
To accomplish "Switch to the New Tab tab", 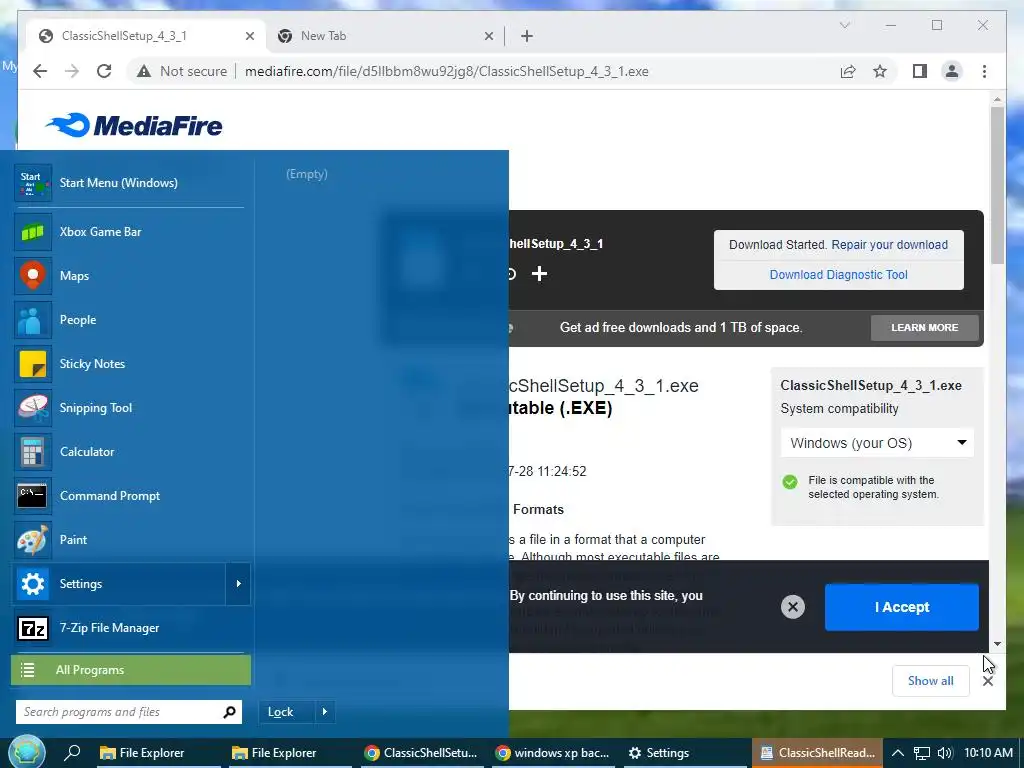I will point(385,36).
